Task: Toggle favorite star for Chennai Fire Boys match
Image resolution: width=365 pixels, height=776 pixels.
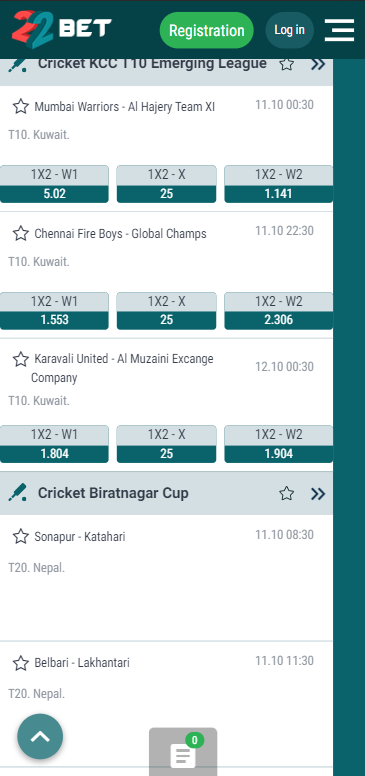Action: coord(20,233)
